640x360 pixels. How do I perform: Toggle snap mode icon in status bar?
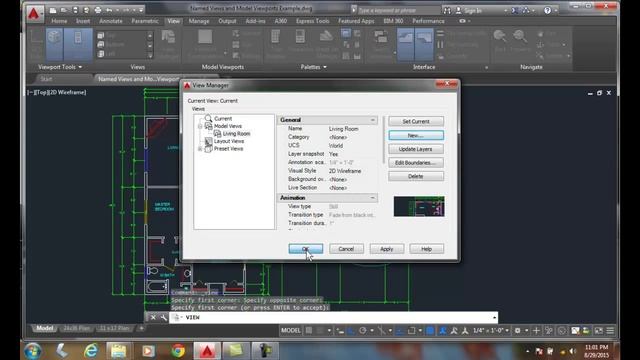click(320, 331)
